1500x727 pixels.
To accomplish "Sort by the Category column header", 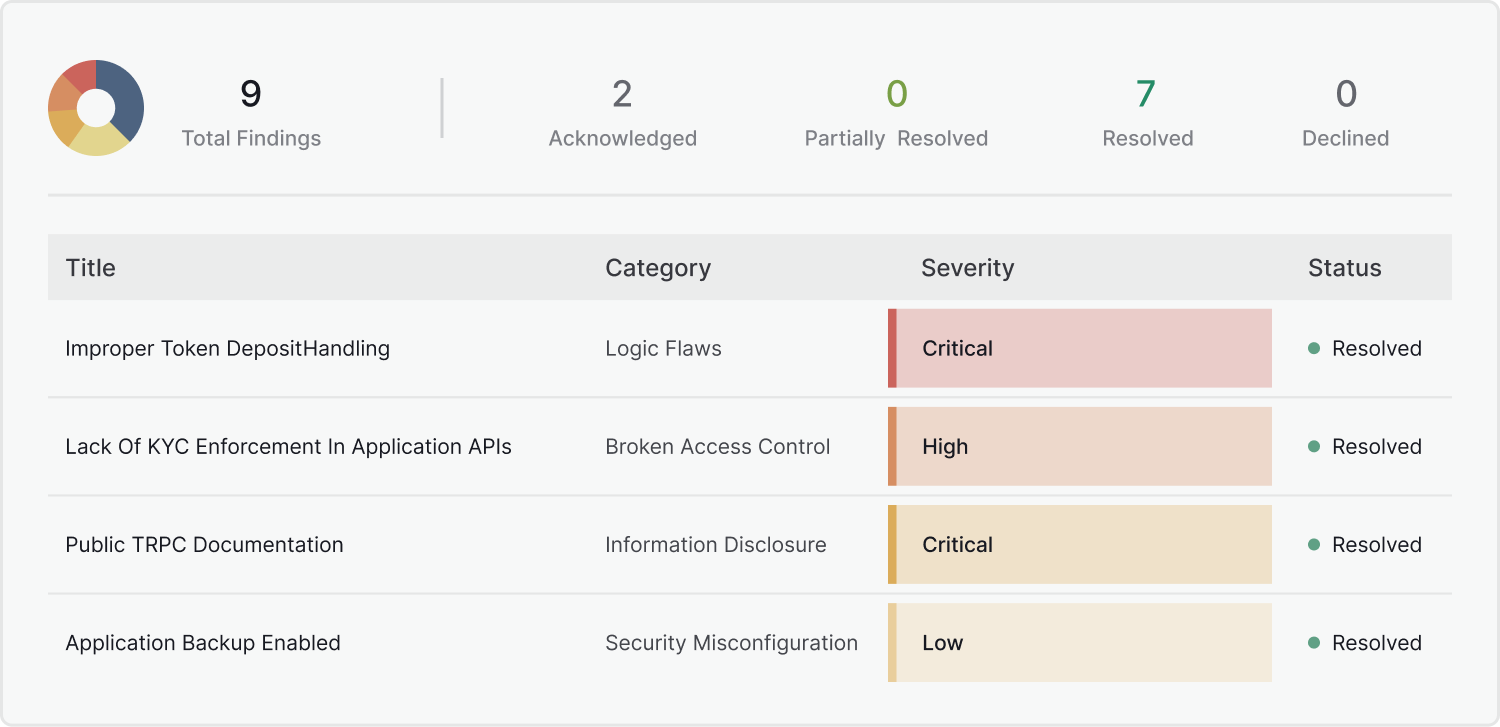I will coord(658,268).
